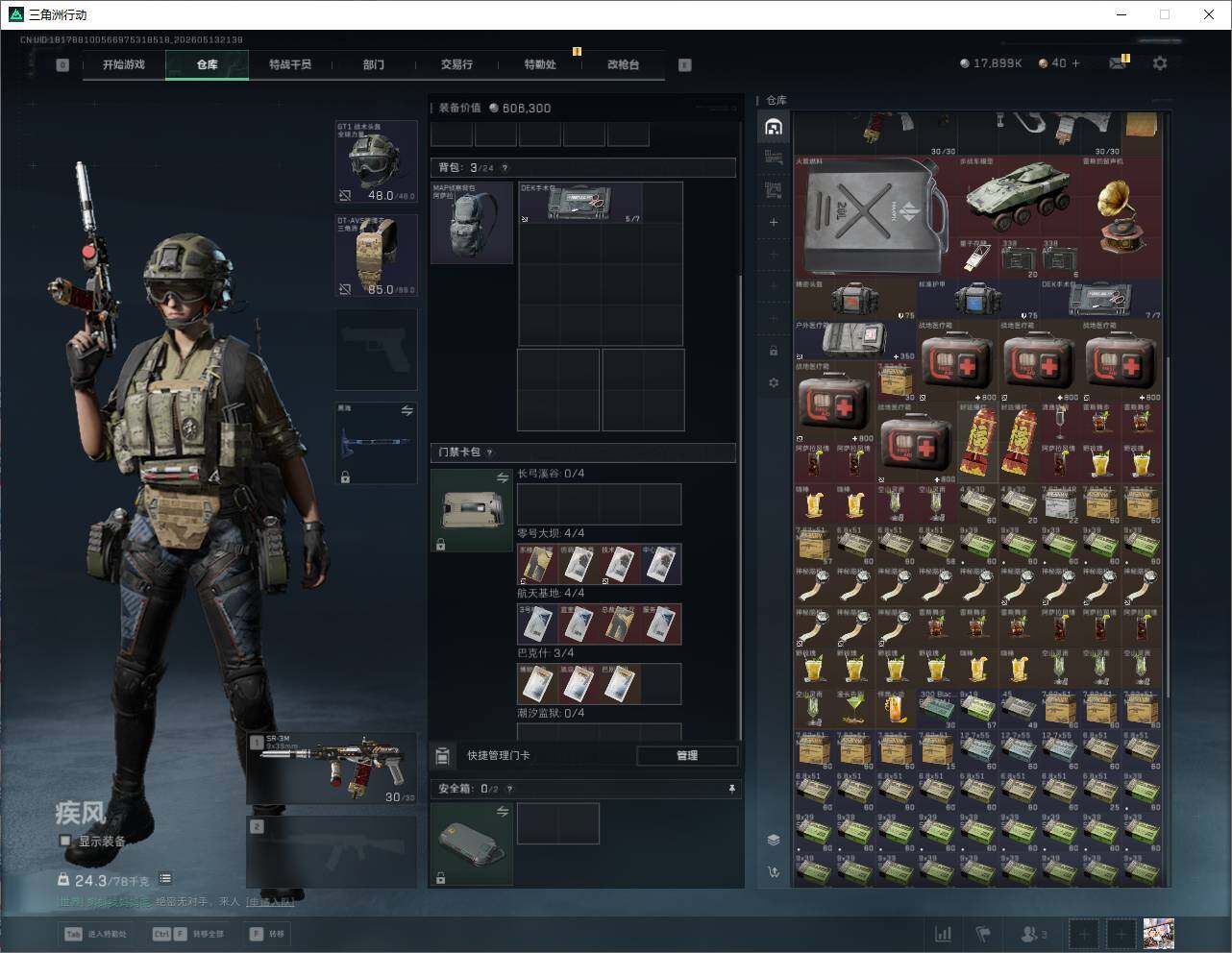The image size is (1232, 953).
Task: Toggle the 显示装备 checkbox
Action: pos(65,841)
